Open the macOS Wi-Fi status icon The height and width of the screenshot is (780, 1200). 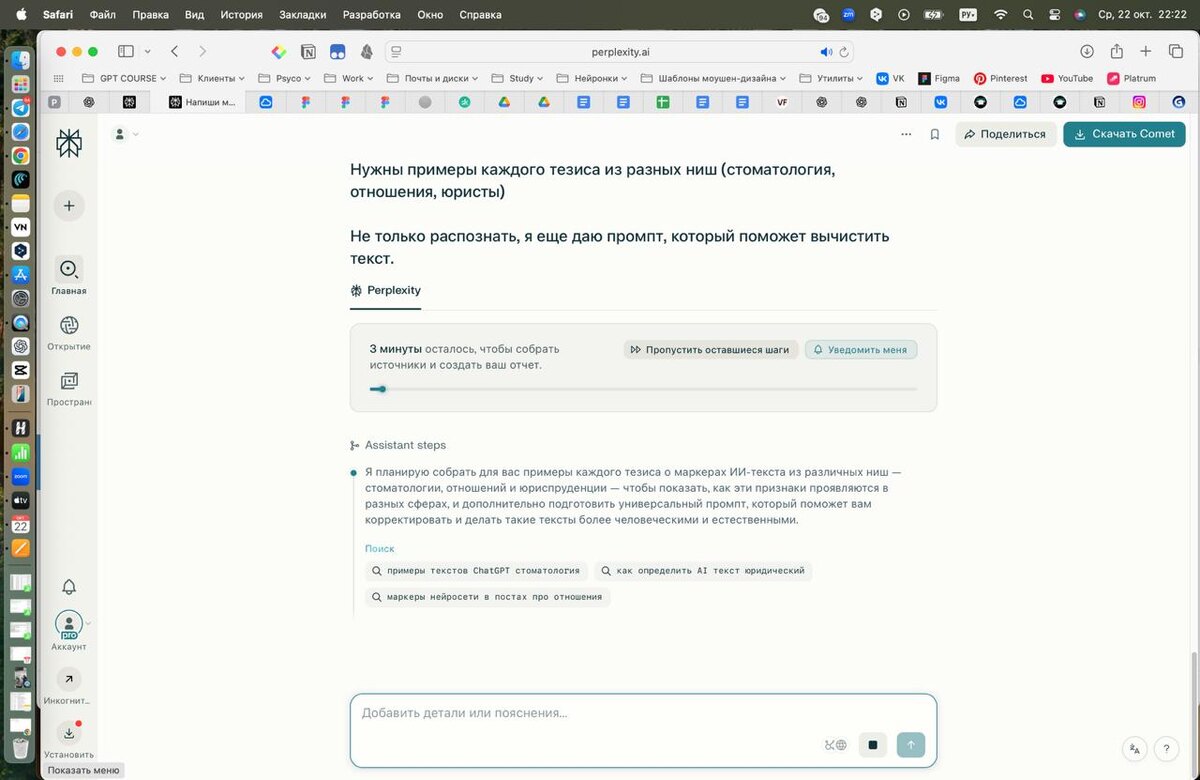click(1000, 15)
